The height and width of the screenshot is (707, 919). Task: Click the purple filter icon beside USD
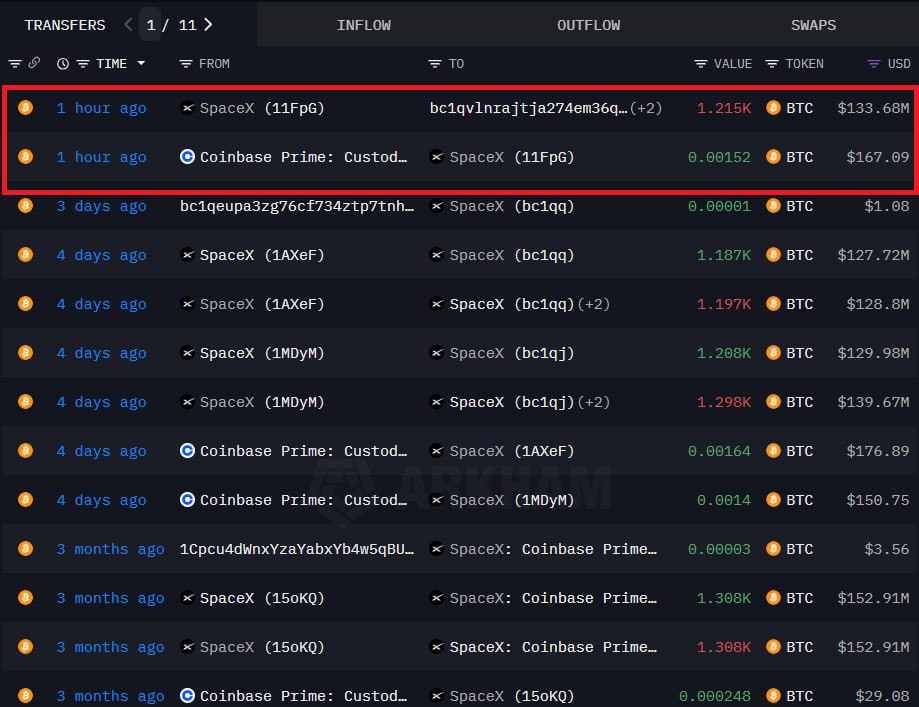click(873, 64)
